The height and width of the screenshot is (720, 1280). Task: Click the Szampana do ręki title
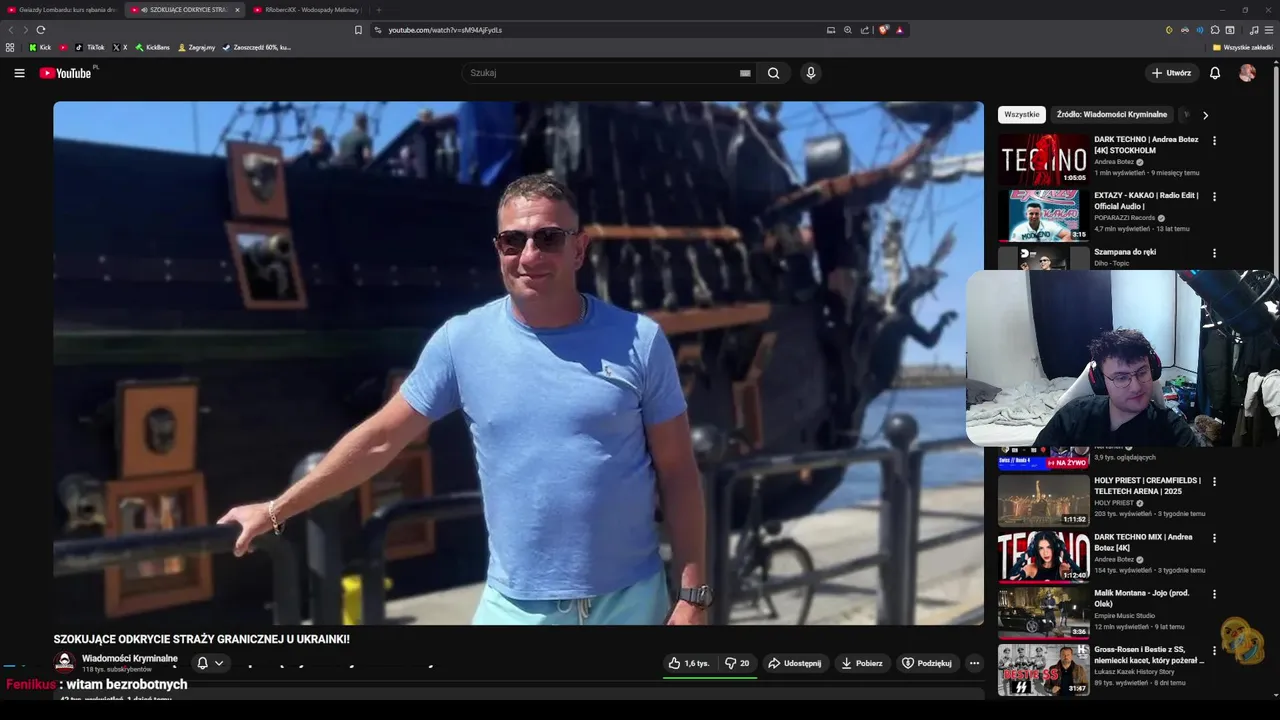[x=1125, y=252]
